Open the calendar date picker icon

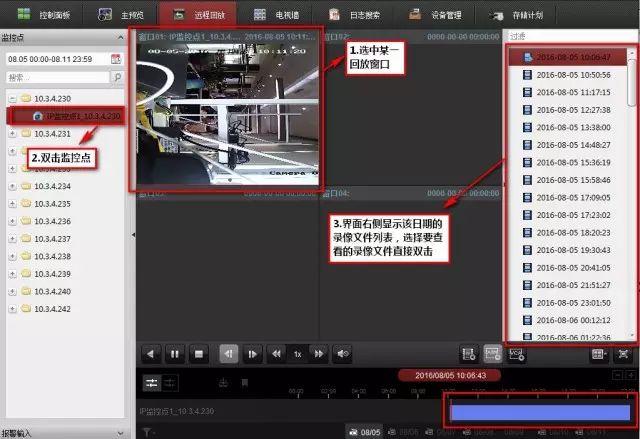point(116,59)
